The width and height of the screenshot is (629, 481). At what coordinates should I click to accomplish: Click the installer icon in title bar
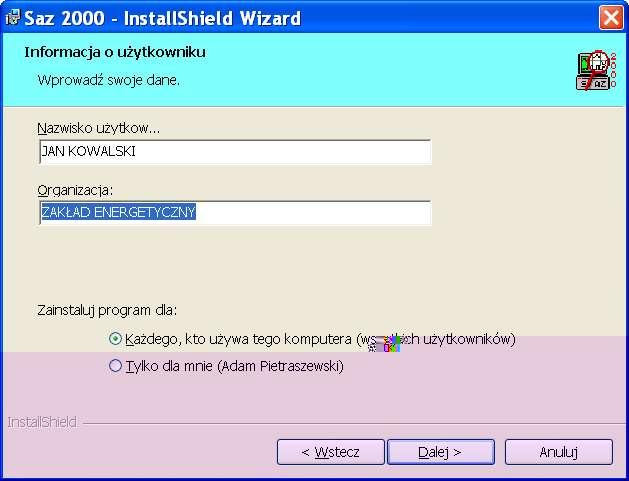12,18
